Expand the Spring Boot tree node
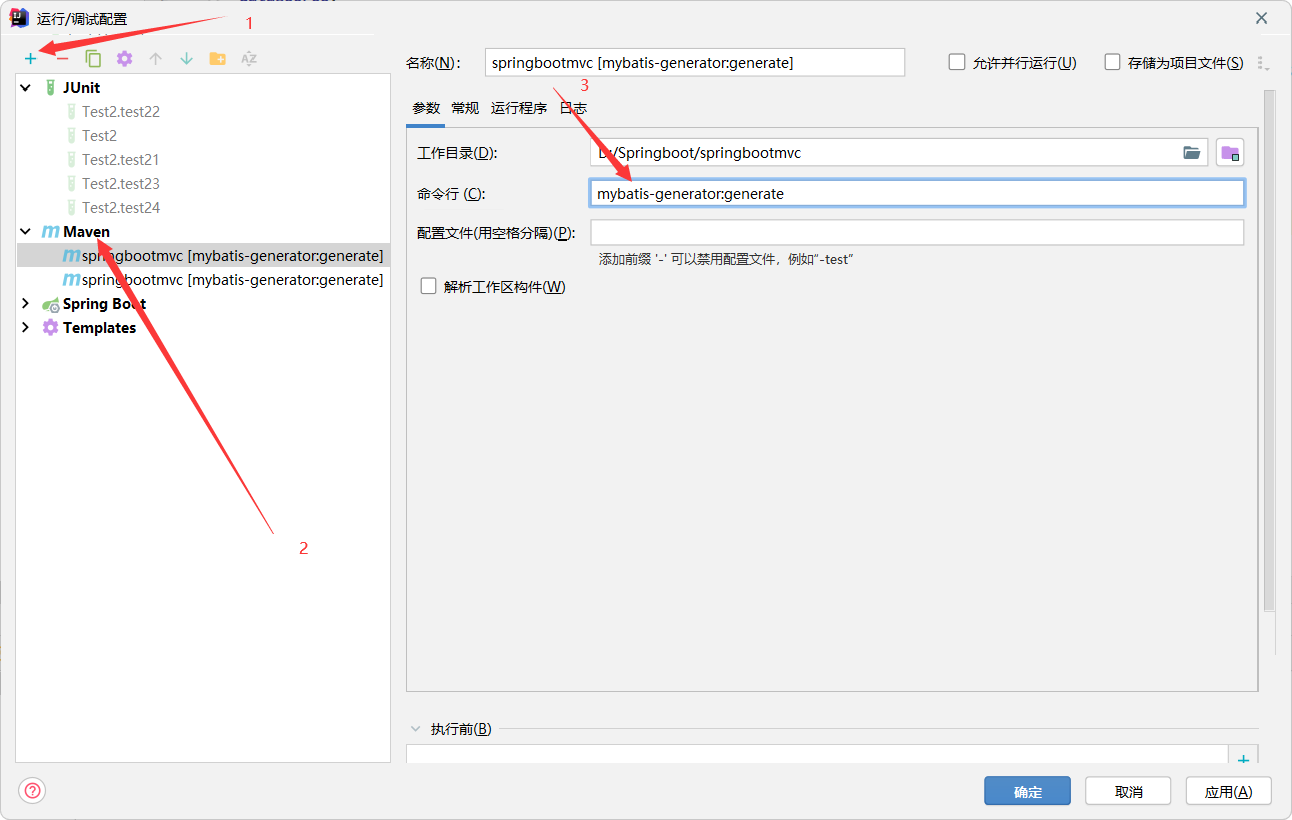The image size is (1292, 820). [x=26, y=304]
